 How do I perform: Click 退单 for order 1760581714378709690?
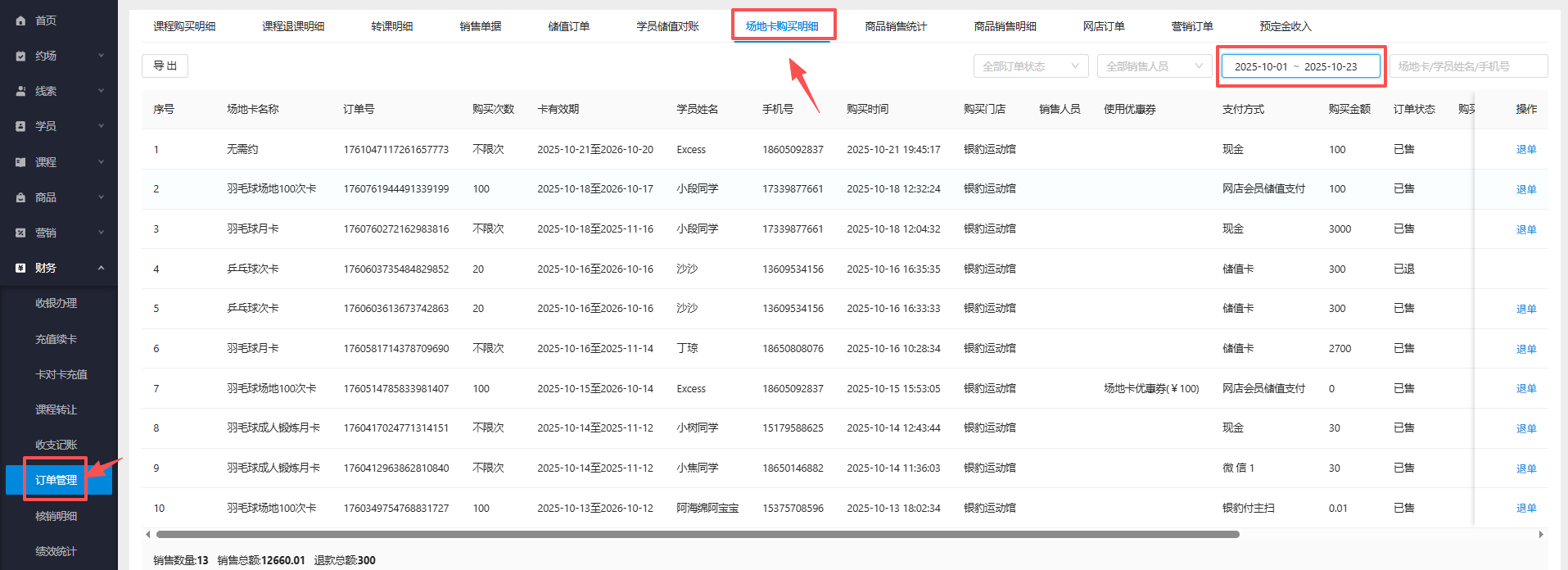(1526, 349)
